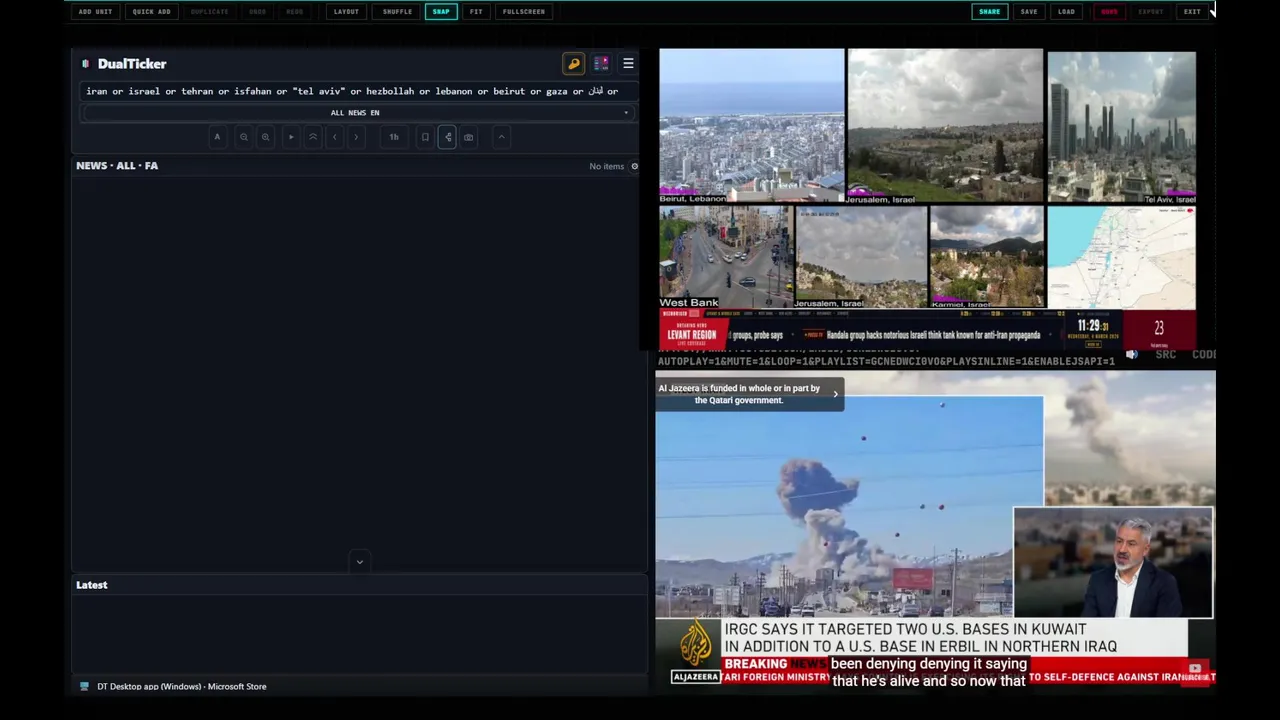Click 'DT Desktop app (Windows) - Microsoft Store' link
This screenshot has height=720, width=1280.
point(182,687)
